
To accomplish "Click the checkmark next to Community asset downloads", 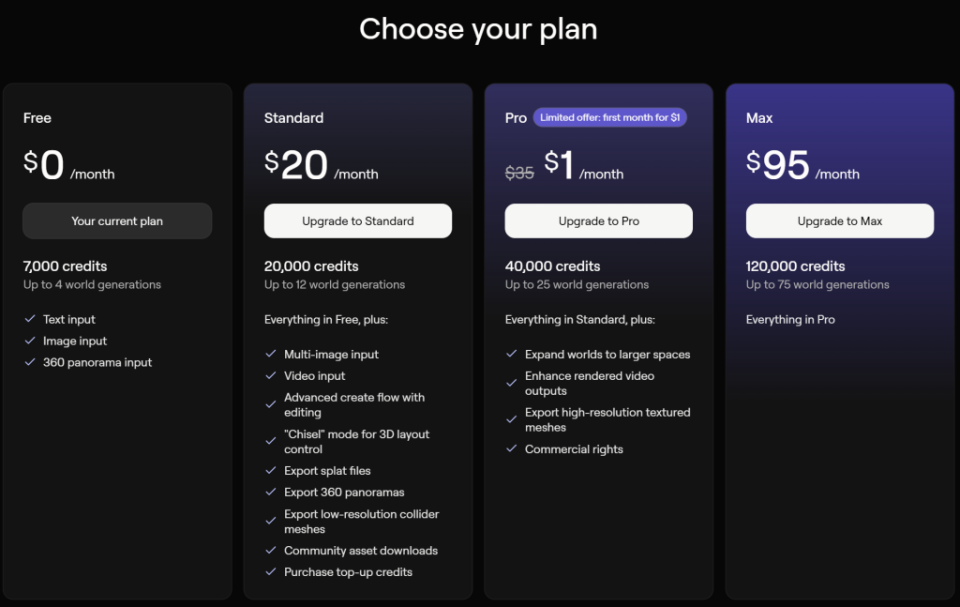I will pos(270,551).
